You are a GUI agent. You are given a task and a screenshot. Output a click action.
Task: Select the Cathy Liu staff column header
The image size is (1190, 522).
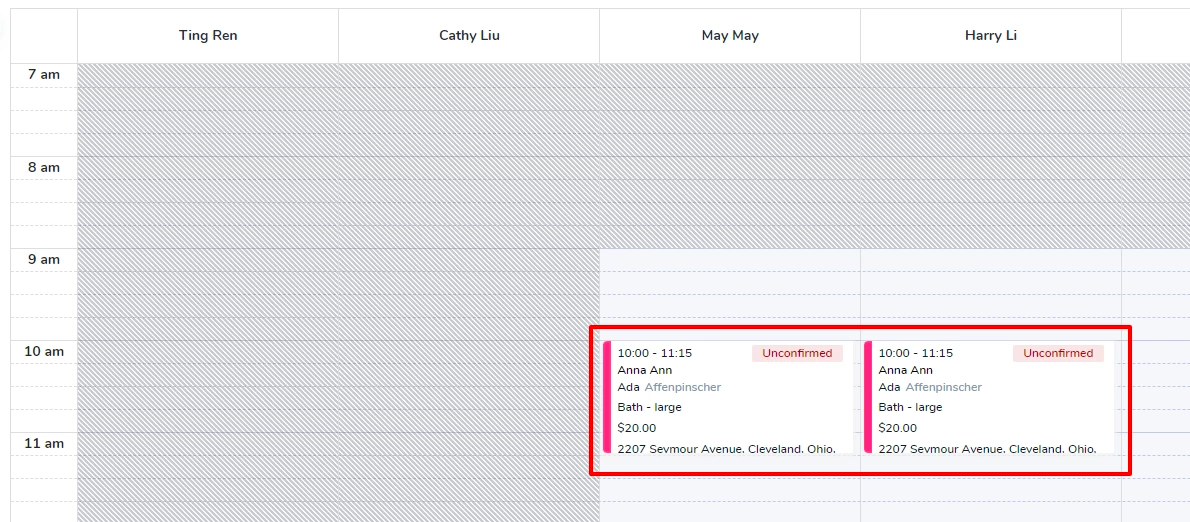pos(469,36)
